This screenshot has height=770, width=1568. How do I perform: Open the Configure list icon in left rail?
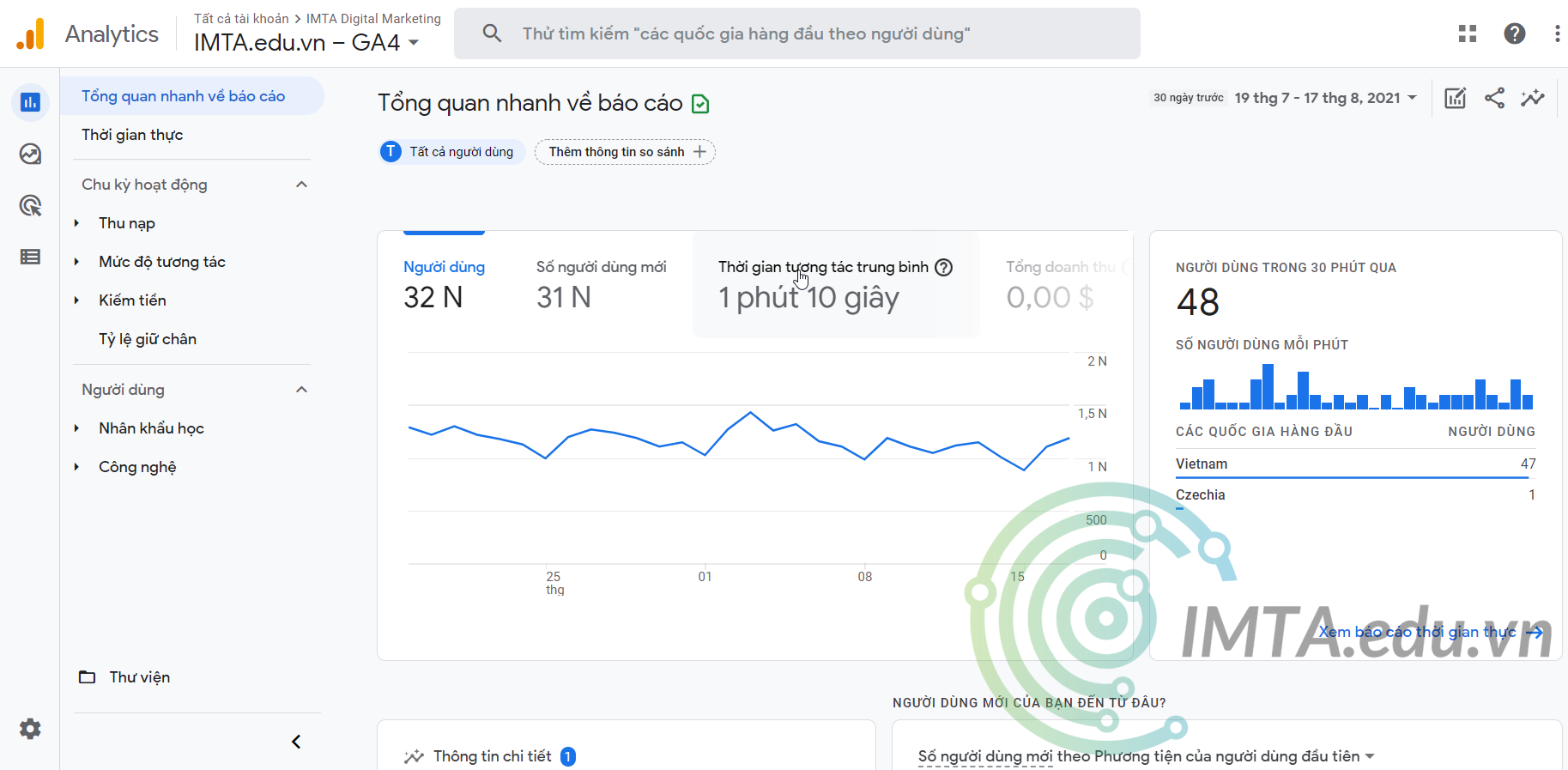tap(30, 257)
